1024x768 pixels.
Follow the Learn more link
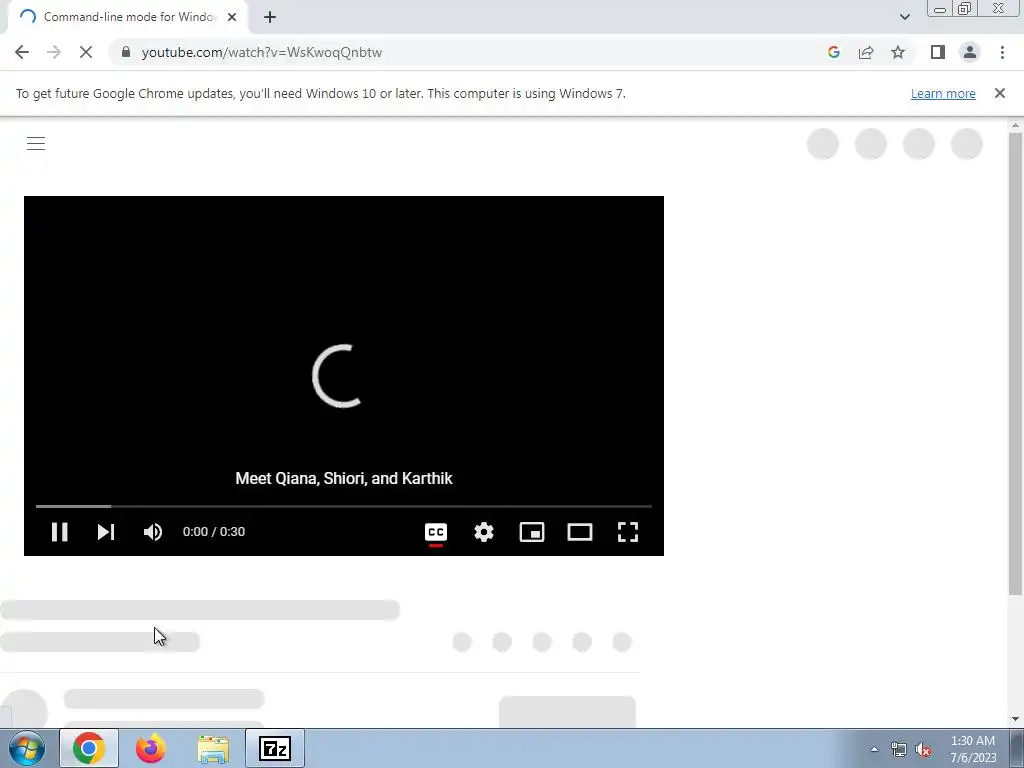(x=943, y=93)
